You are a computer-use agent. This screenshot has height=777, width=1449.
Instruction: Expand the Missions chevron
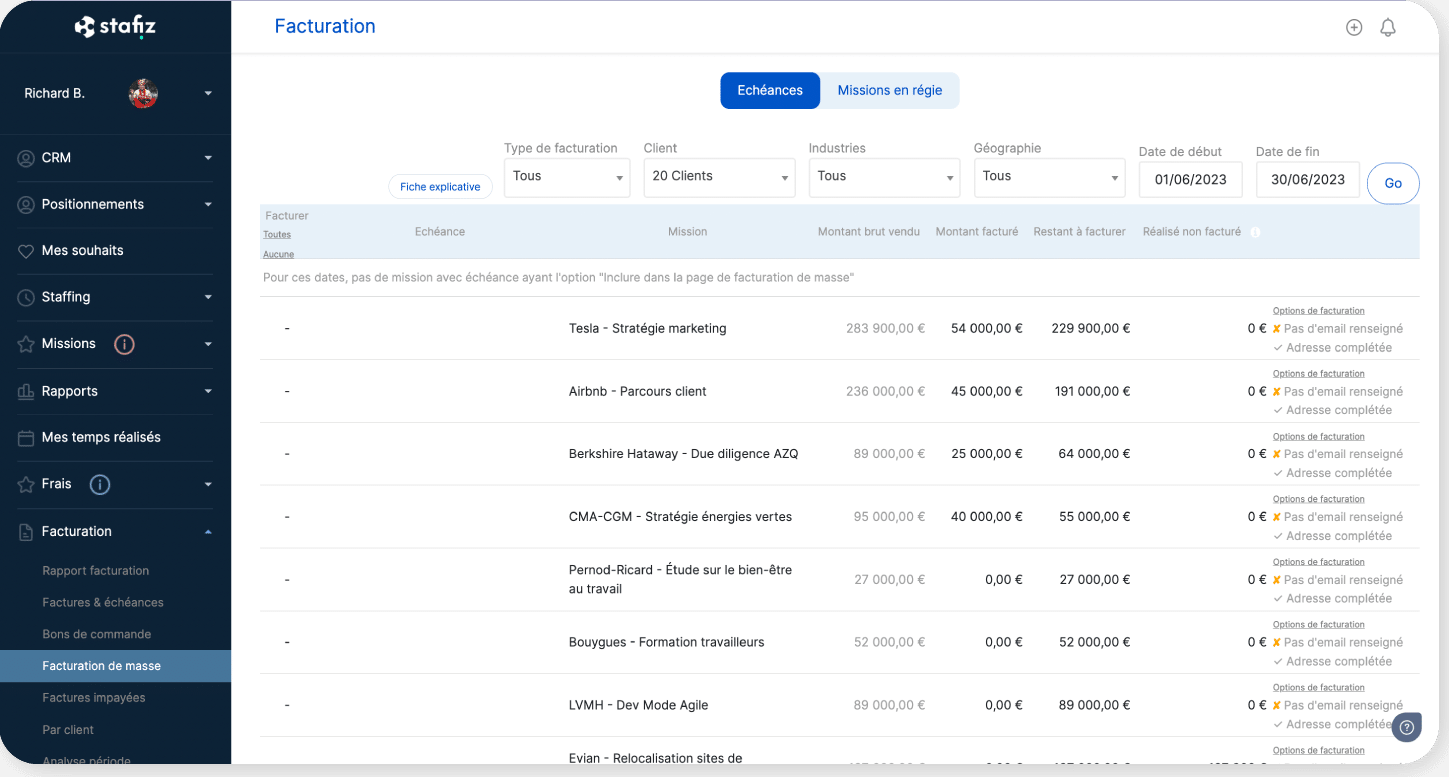208,344
